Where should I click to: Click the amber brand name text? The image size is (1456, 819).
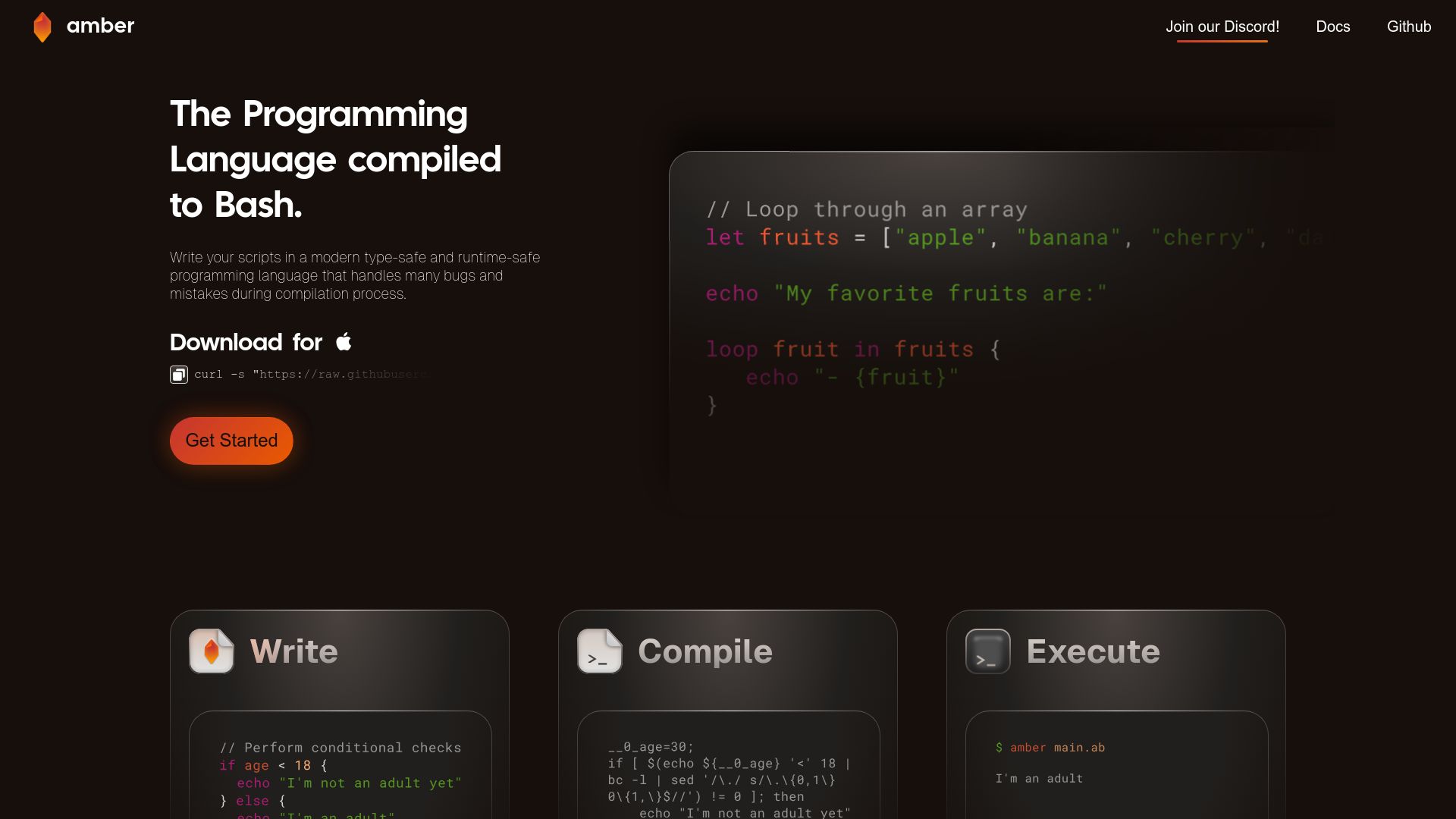coord(100,26)
